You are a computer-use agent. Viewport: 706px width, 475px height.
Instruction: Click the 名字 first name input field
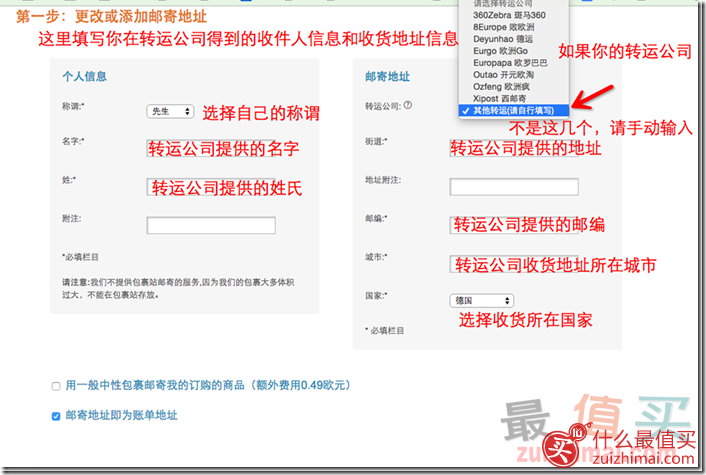211,148
